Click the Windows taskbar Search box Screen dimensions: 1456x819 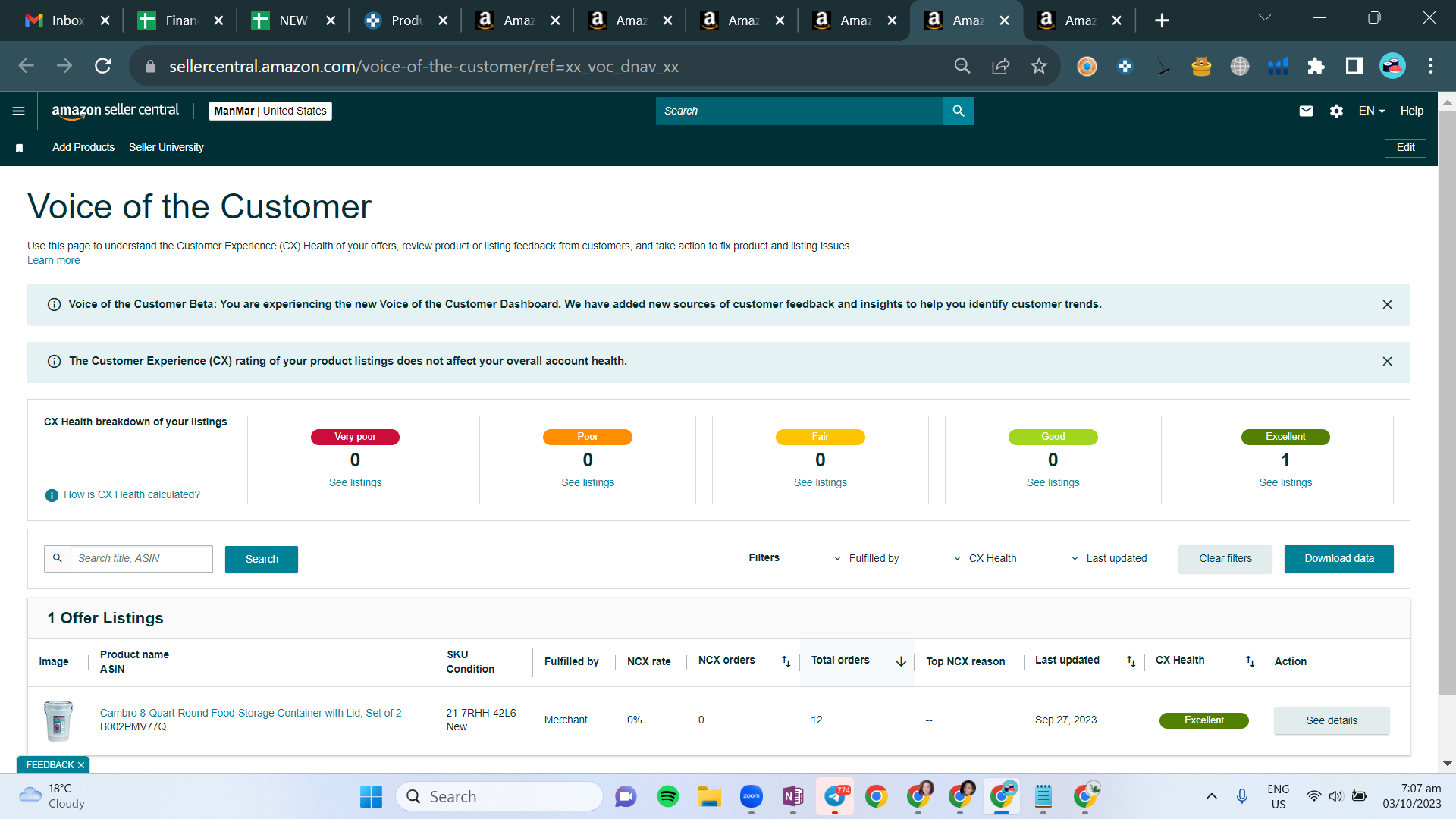499,796
